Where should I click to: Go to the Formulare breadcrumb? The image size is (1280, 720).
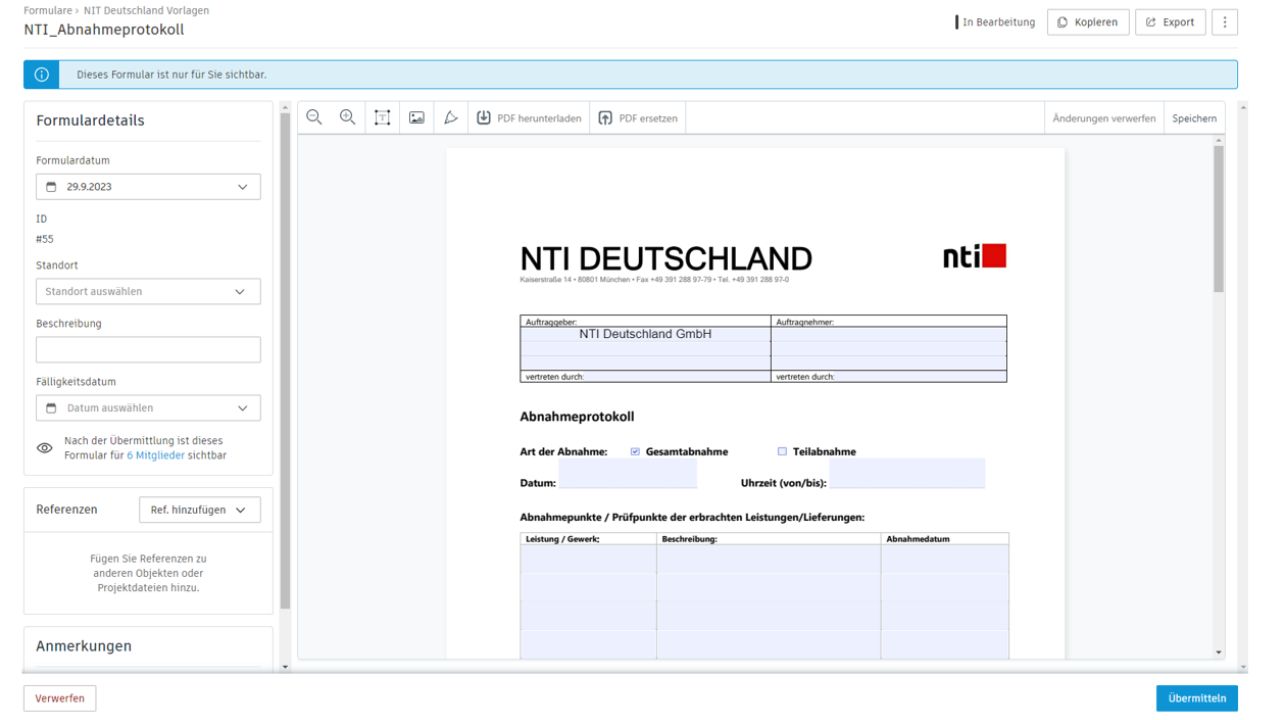click(47, 10)
